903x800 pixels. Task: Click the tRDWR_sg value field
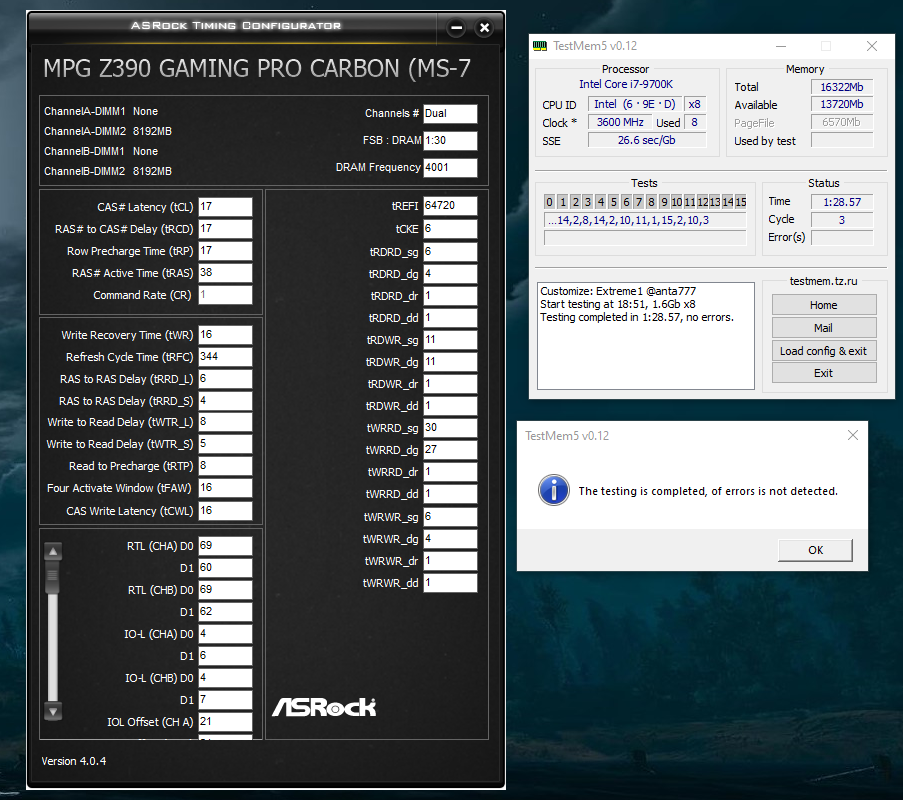pyautogui.click(x=450, y=340)
